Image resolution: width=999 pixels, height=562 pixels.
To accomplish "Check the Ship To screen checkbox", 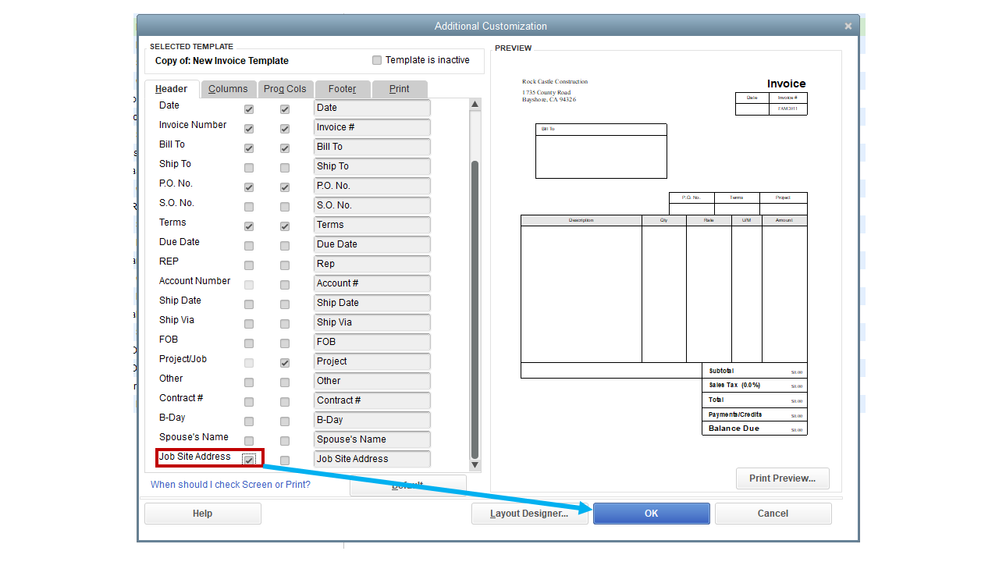I will 249,168.
